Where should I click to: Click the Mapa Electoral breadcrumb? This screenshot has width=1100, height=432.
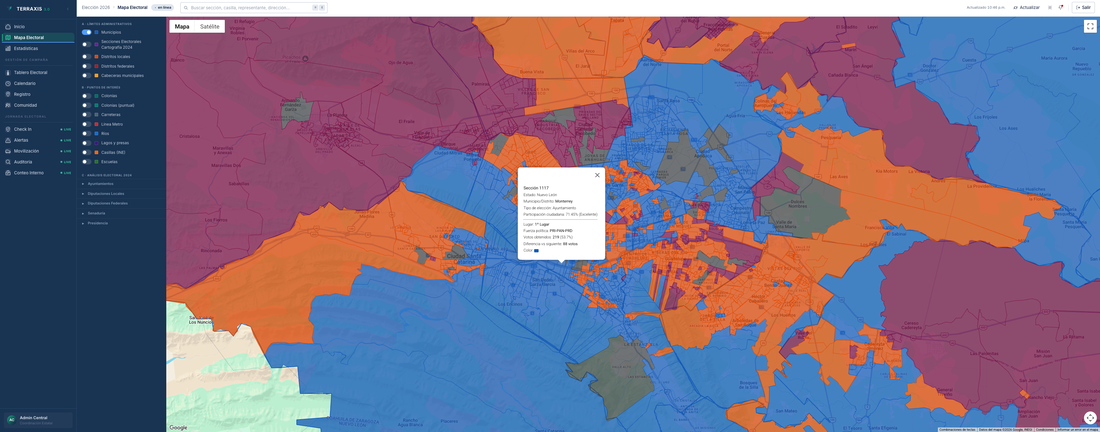tap(133, 7)
